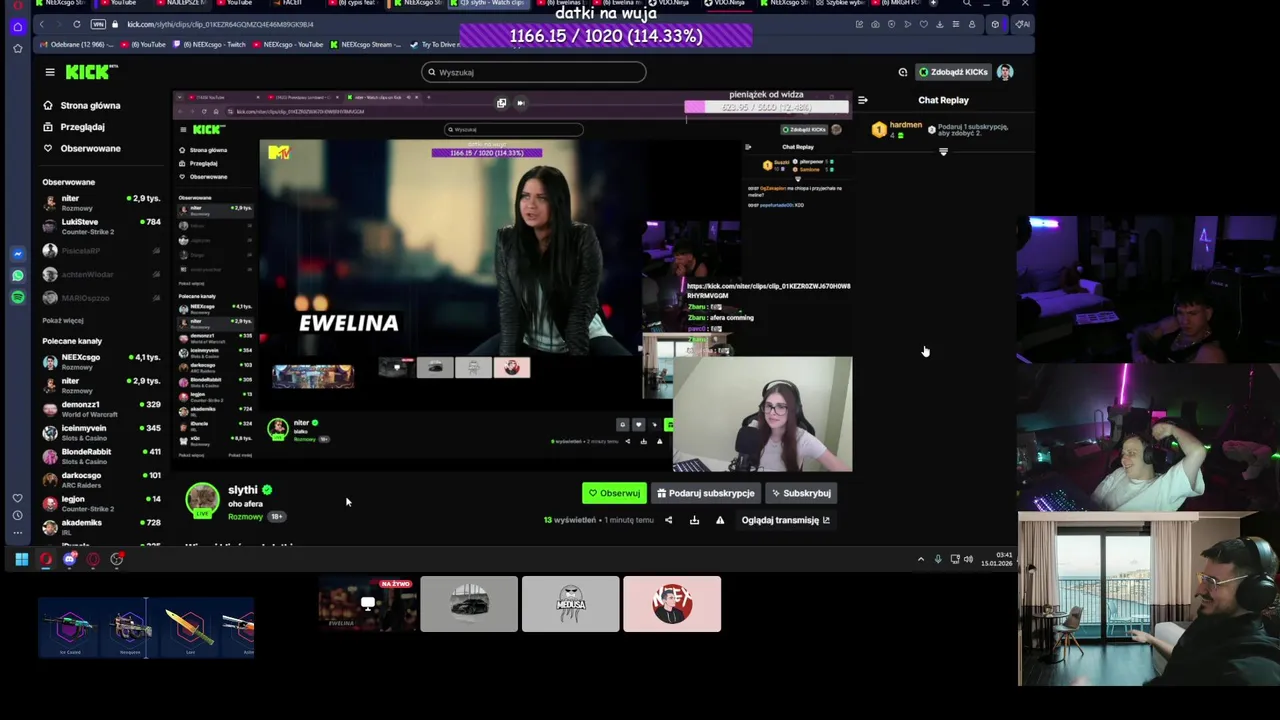This screenshot has width=1280, height=720.
Task: Open iceinmyvein Slots & Casino channel
Action: [x=100, y=432]
